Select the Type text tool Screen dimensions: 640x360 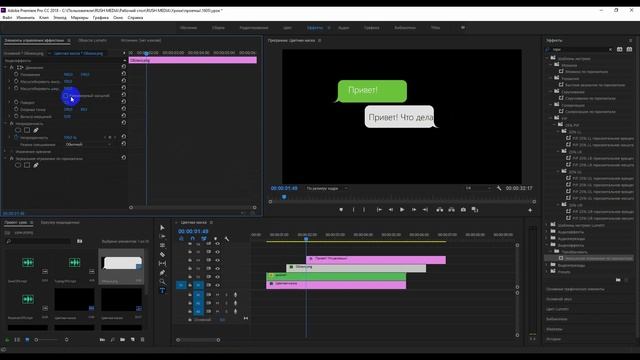pyautogui.click(x=162, y=291)
